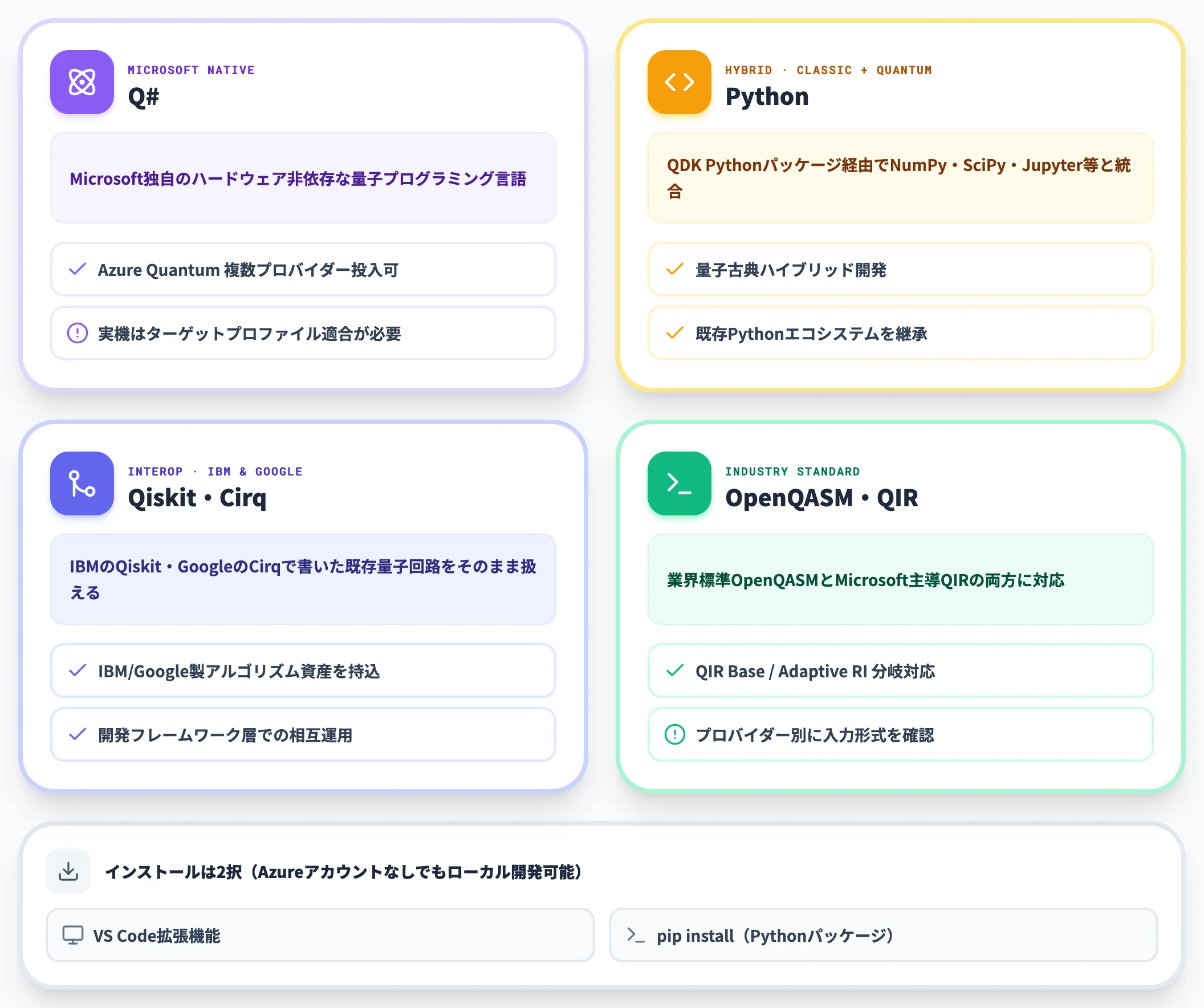1204x1008 pixels.
Task: Click the 量子古典ハイブリッド開発 text
Action: tap(791, 270)
